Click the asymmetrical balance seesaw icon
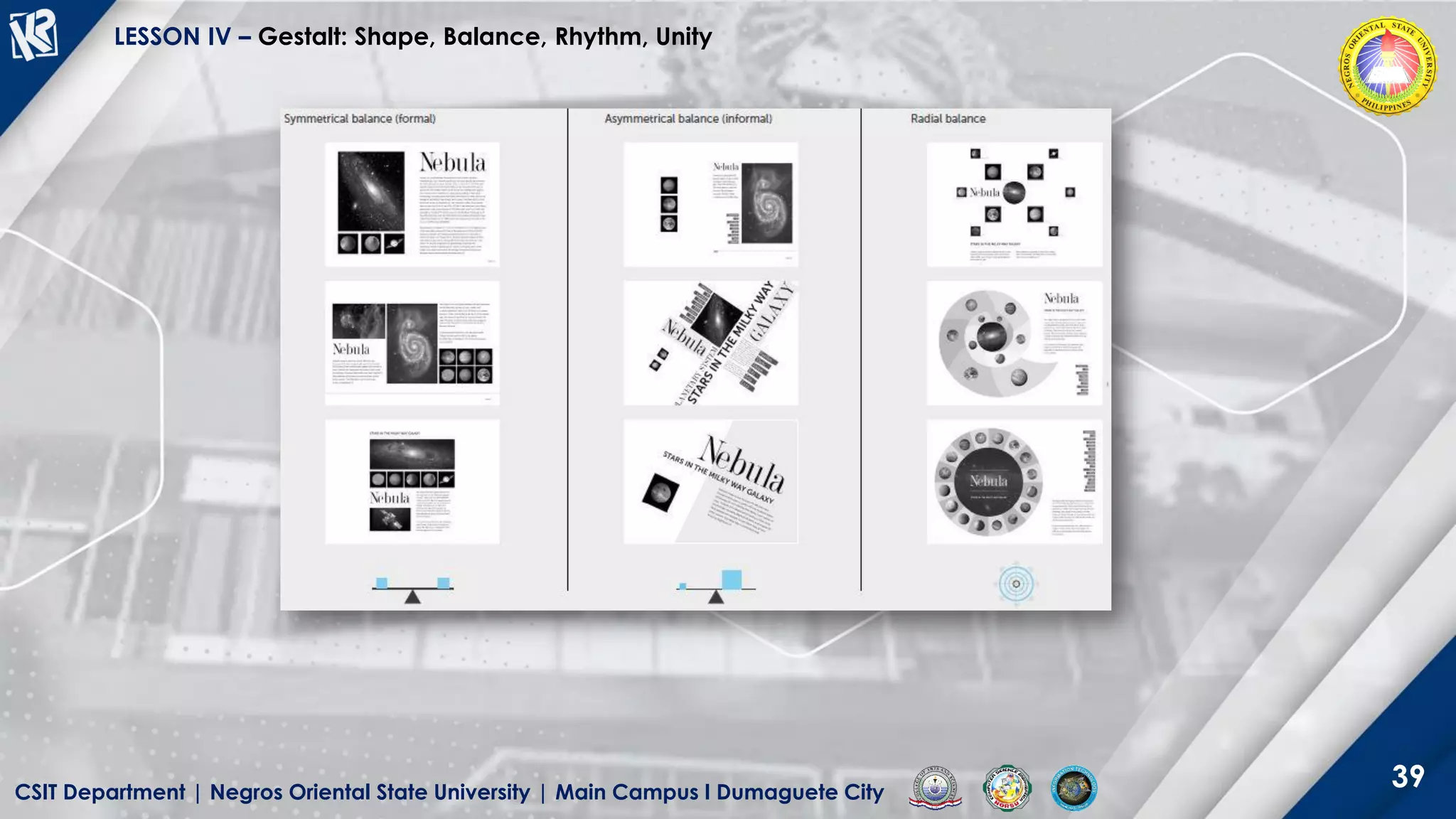This screenshot has height=819, width=1456. click(x=715, y=587)
